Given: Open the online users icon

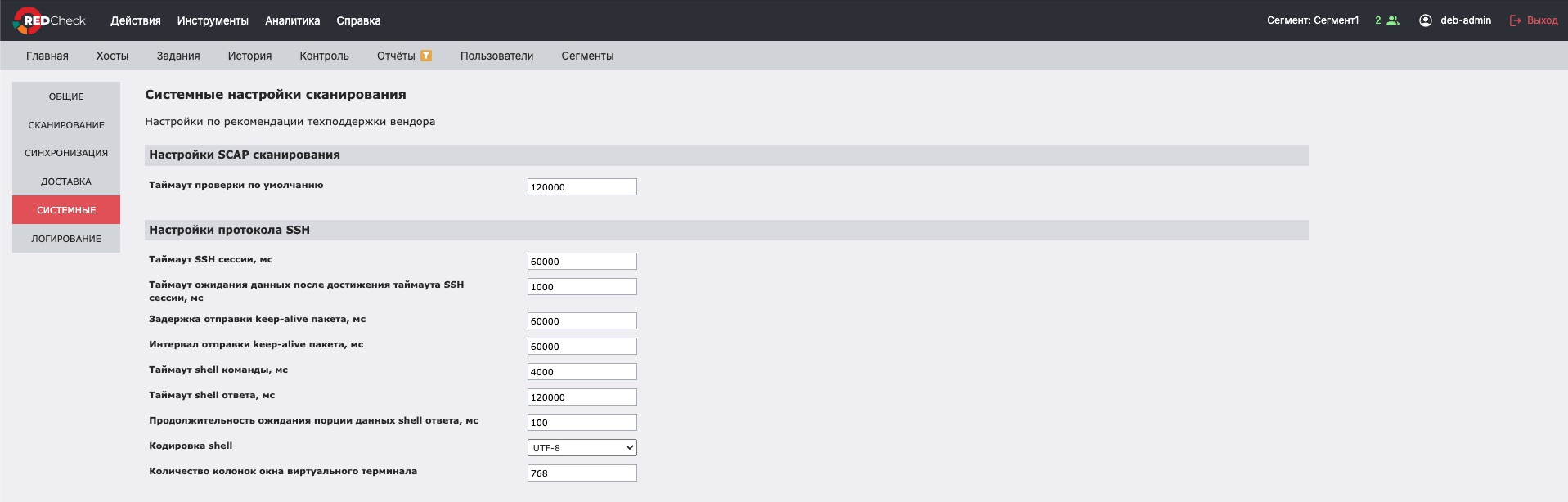Looking at the screenshot, I should coord(1393,20).
